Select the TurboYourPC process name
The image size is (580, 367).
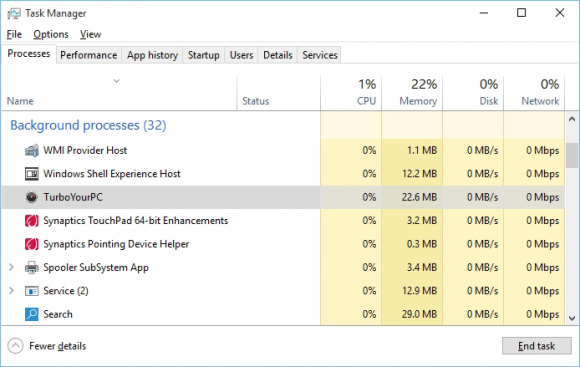[73, 197]
